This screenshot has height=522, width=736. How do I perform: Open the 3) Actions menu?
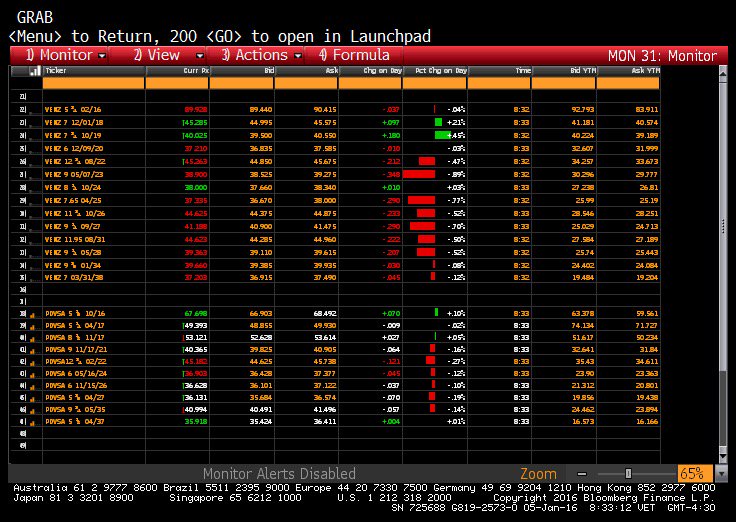point(255,55)
